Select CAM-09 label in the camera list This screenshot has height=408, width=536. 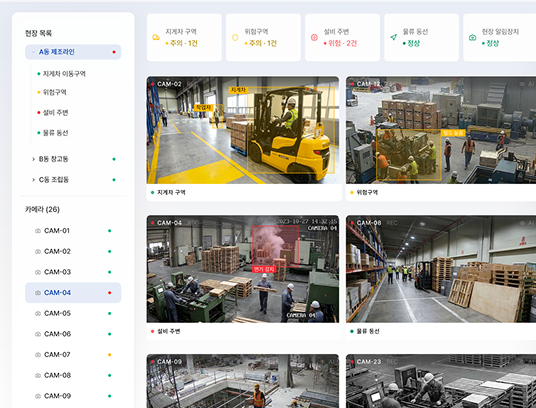click(x=57, y=396)
